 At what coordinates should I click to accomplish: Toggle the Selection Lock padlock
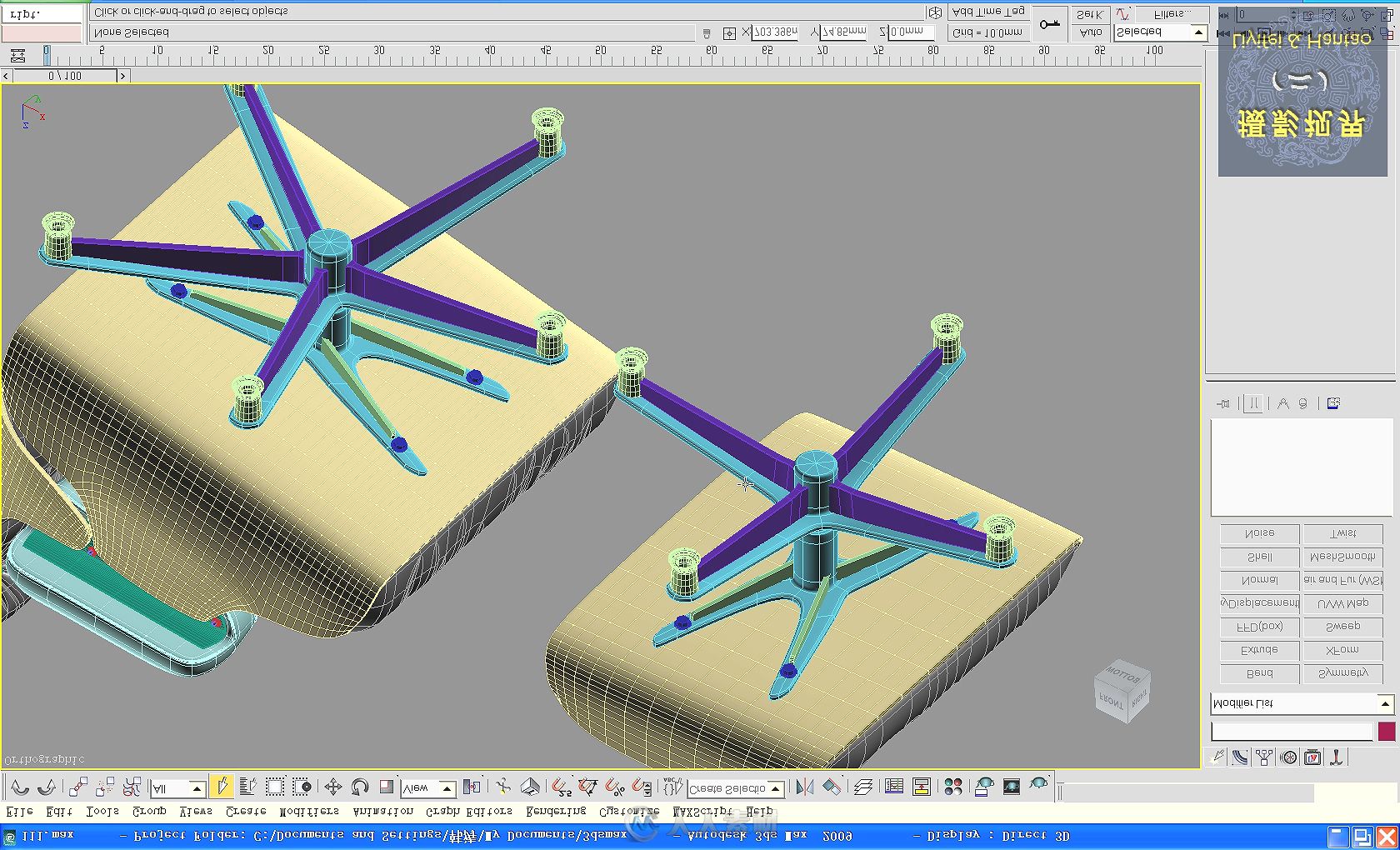pyautogui.click(x=707, y=33)
